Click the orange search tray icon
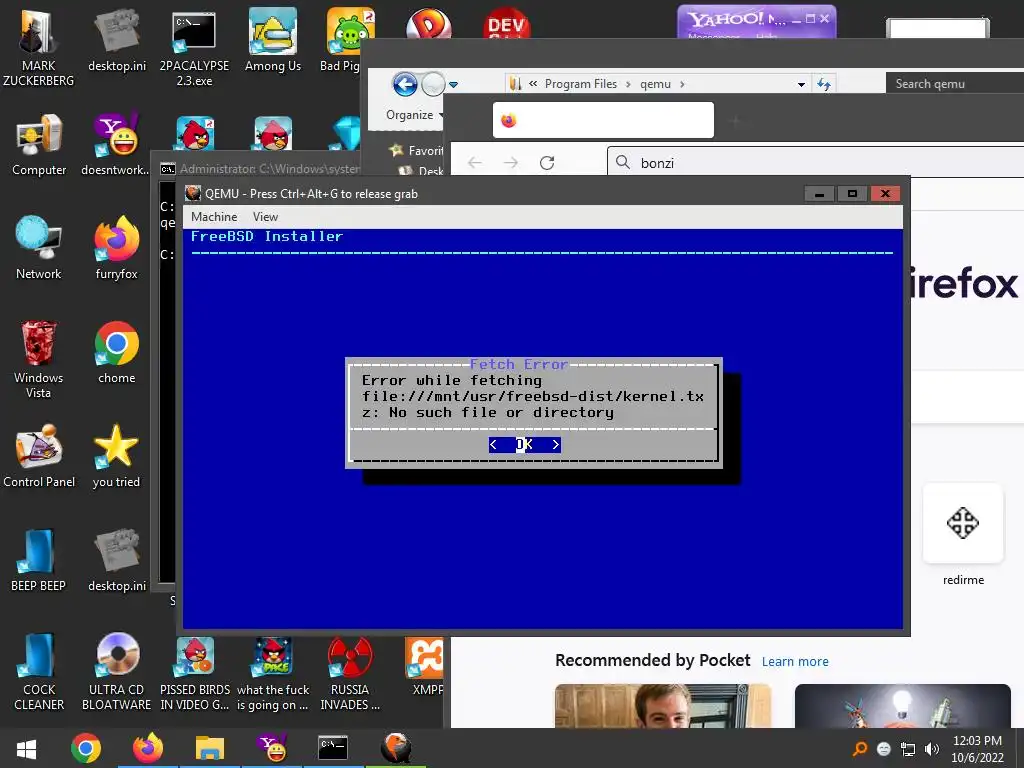 (860, 748)
